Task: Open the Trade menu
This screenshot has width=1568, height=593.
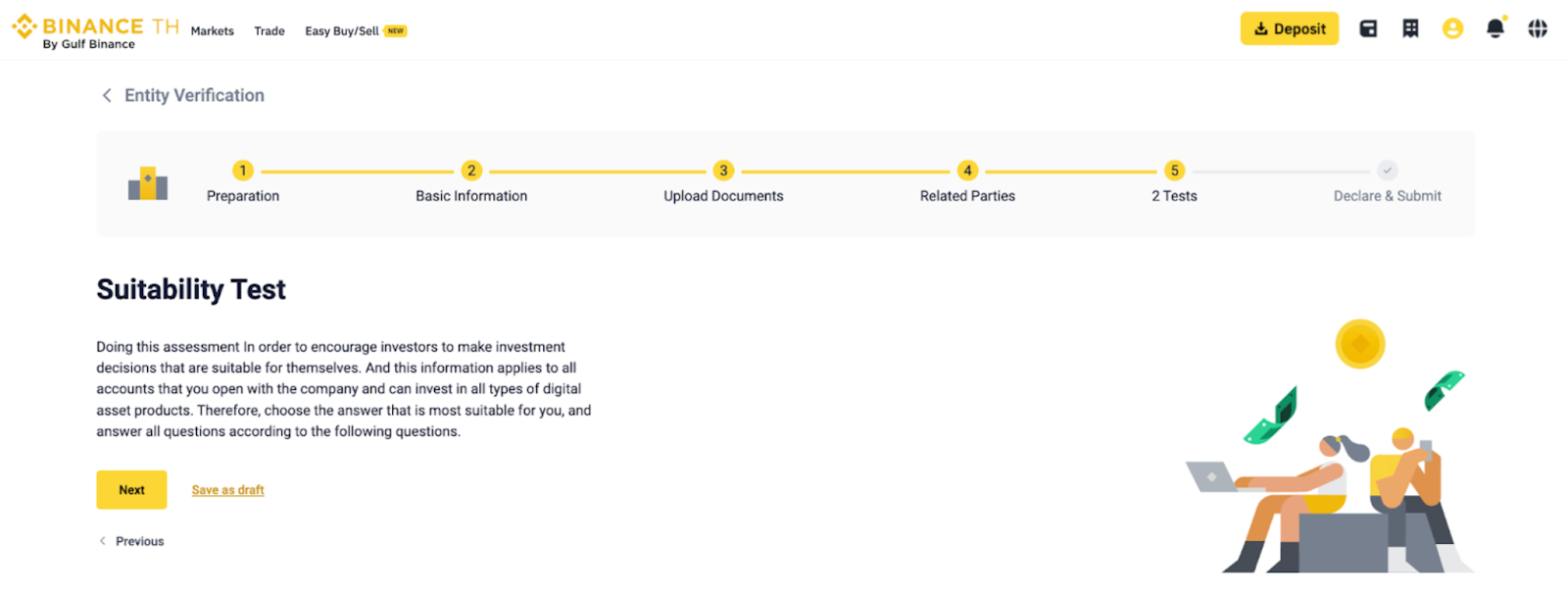Action: point(269,31)
